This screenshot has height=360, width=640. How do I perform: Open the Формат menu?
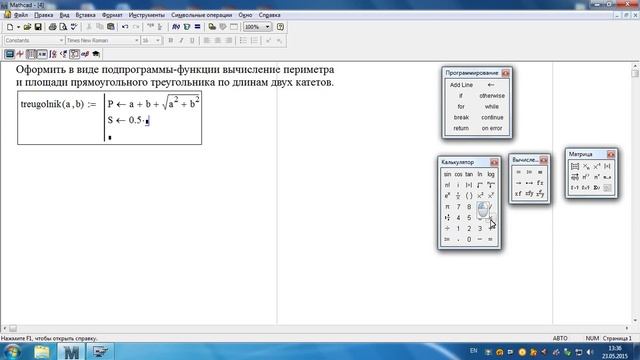tap(112, 15)
